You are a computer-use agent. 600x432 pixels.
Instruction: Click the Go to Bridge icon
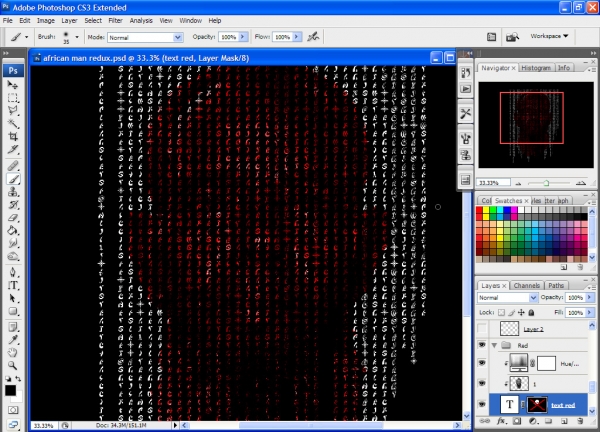[512, 37]
